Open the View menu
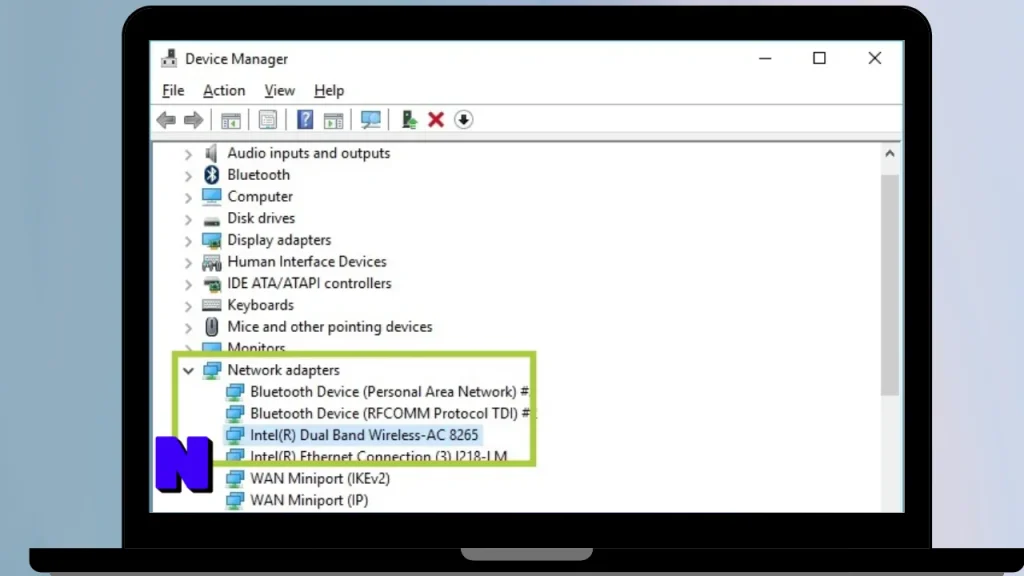1024x576 pixels. (280, 91)
